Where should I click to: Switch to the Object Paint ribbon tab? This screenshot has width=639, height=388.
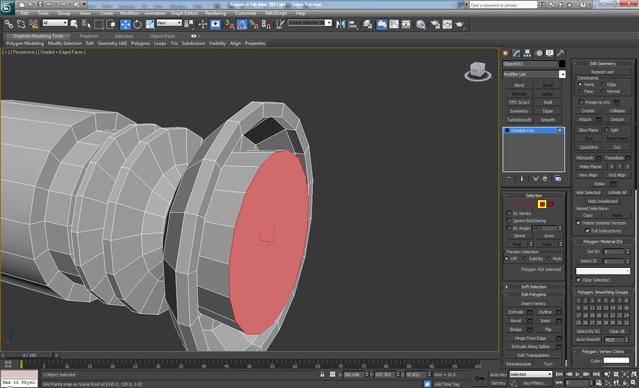pos(162,36)
